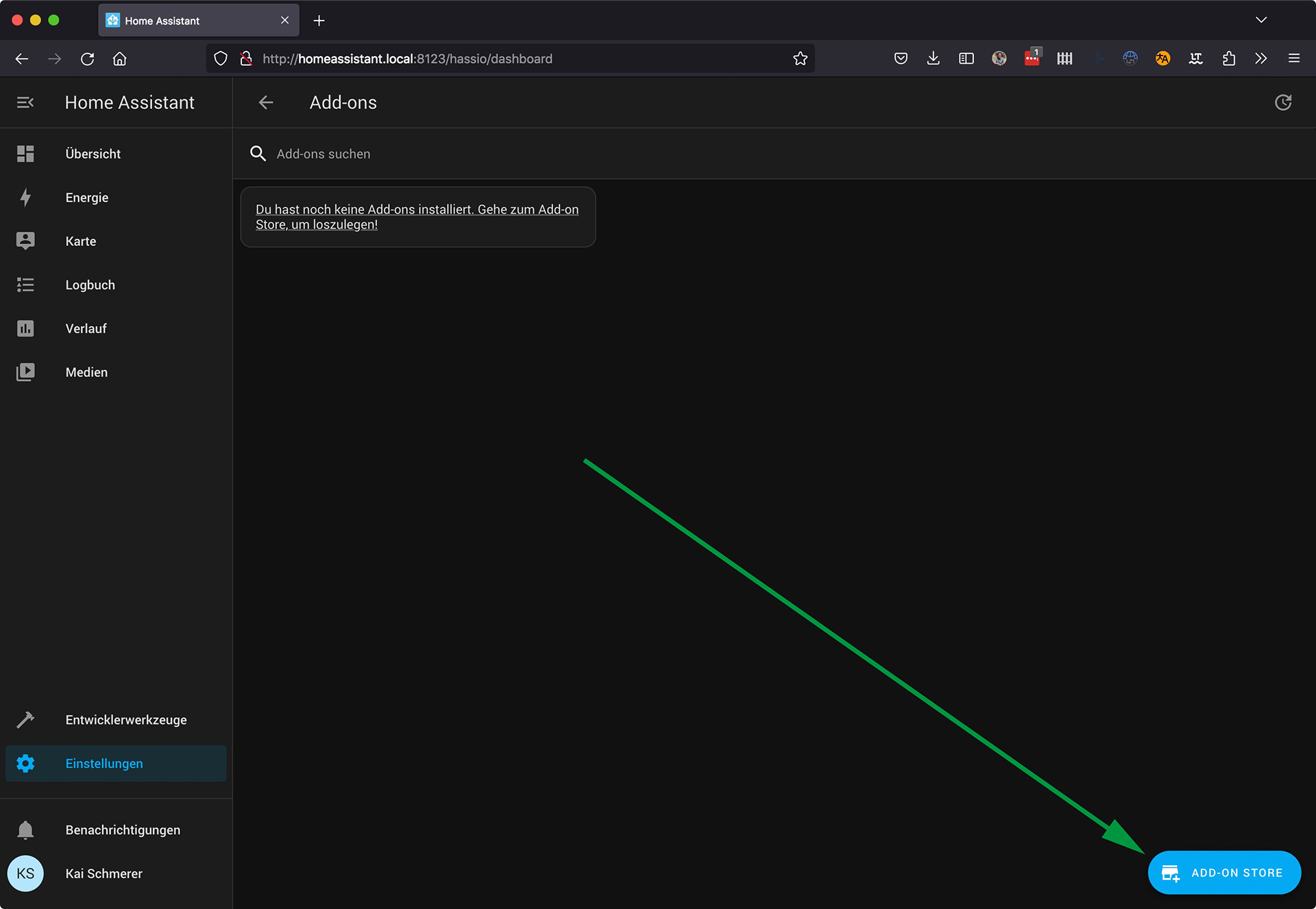Open the ADD-ON STORE button
Viewport: 1316px width, 909px height.
(1224, 873)
